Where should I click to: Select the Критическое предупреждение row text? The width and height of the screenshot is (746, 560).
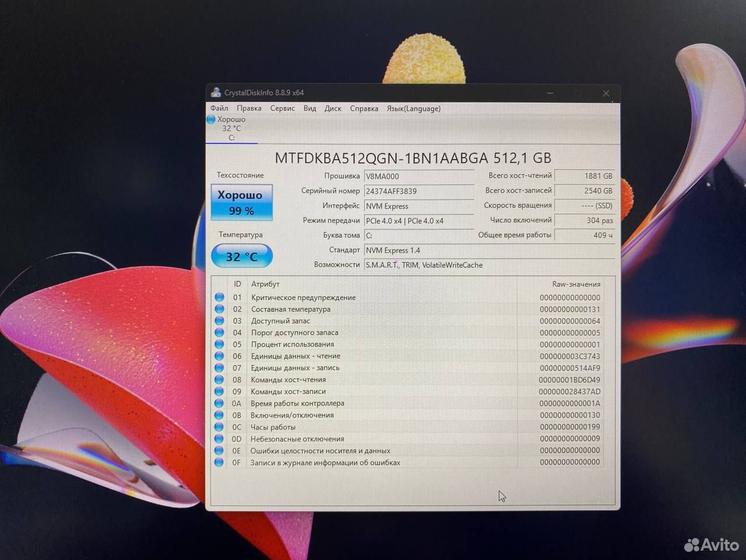[x=303, y=297]
